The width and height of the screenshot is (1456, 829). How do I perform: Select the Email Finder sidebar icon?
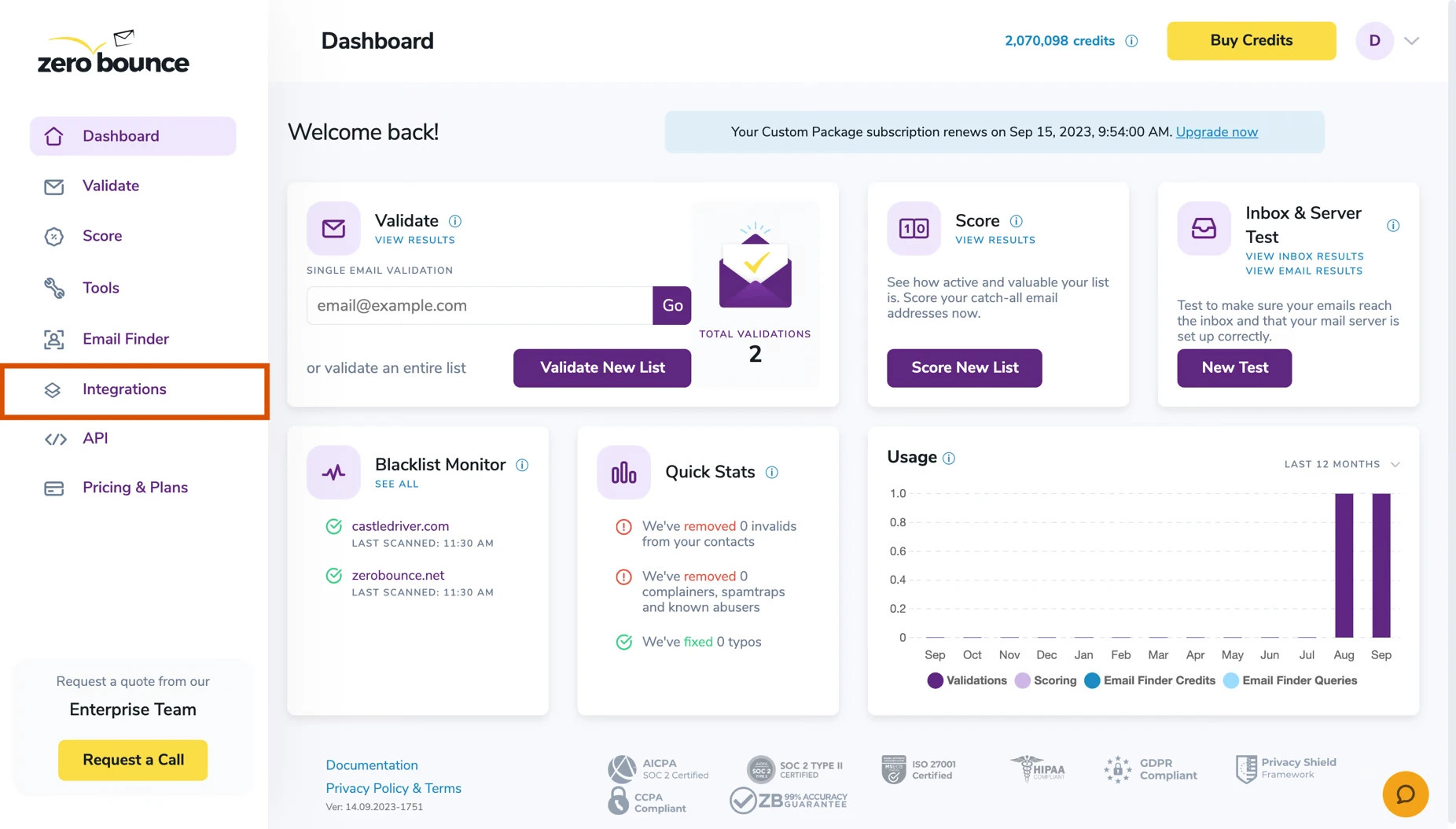point(53,339)
